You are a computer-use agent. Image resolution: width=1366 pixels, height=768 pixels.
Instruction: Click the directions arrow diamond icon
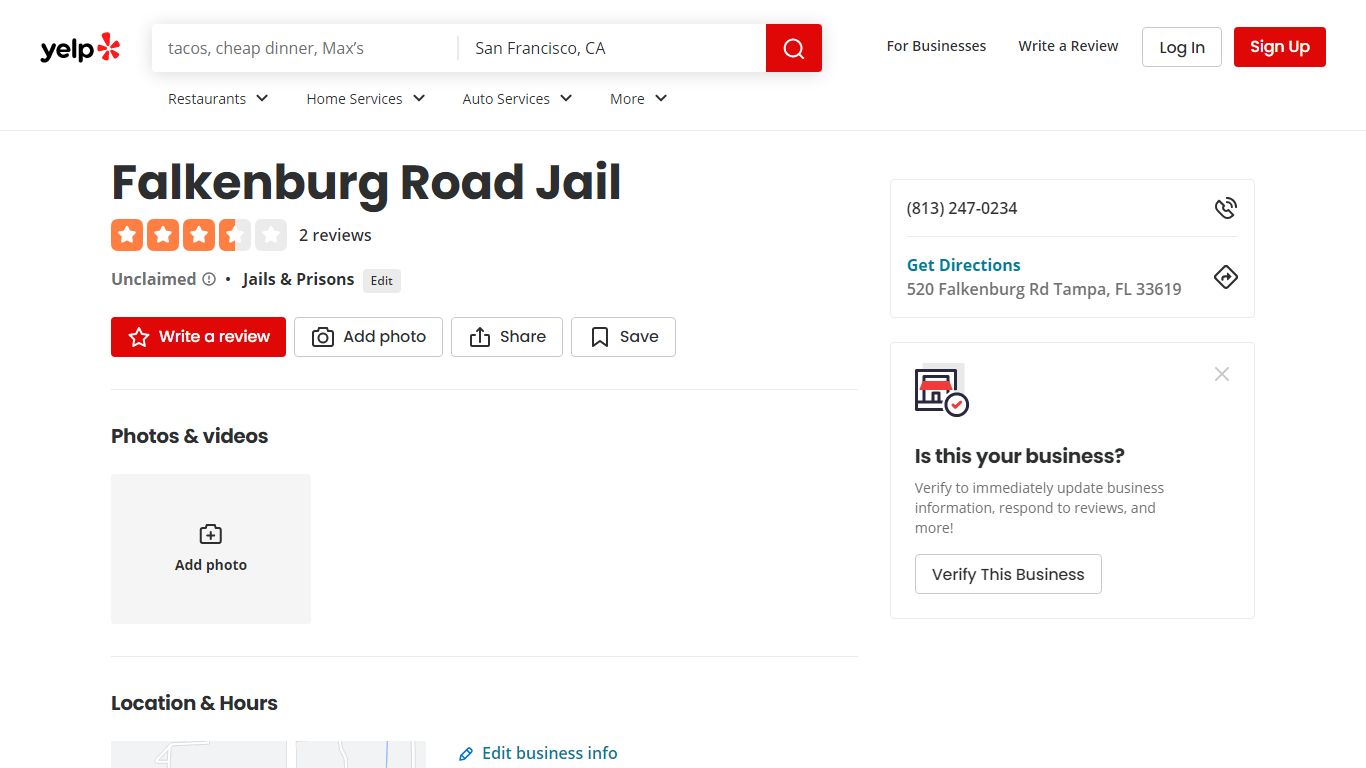tap(1225, 277)
